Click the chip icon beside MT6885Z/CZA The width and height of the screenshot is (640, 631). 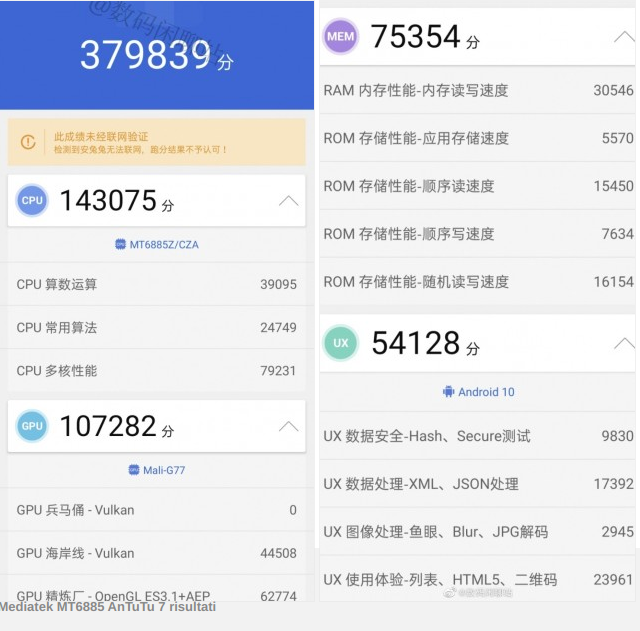tap(120, 244)
